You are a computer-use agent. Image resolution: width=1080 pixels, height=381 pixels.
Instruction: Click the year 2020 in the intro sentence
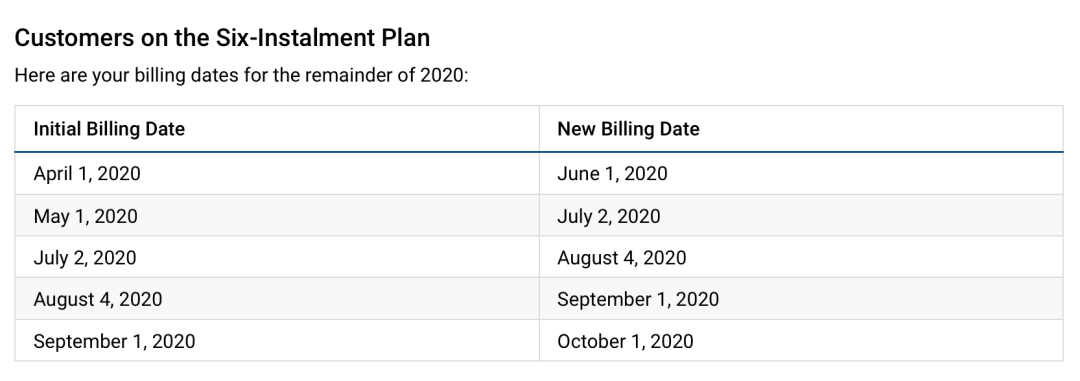(x=441, y=75)
